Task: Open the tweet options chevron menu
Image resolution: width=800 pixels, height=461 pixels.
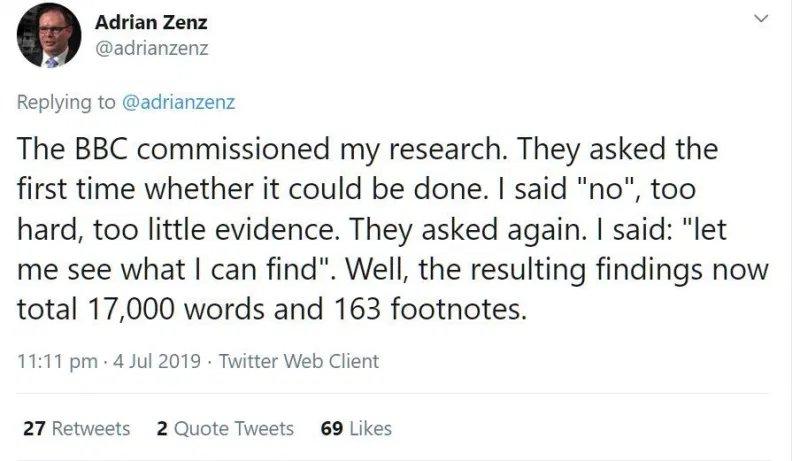Action: pyautogui.click(x=762, y=20)
